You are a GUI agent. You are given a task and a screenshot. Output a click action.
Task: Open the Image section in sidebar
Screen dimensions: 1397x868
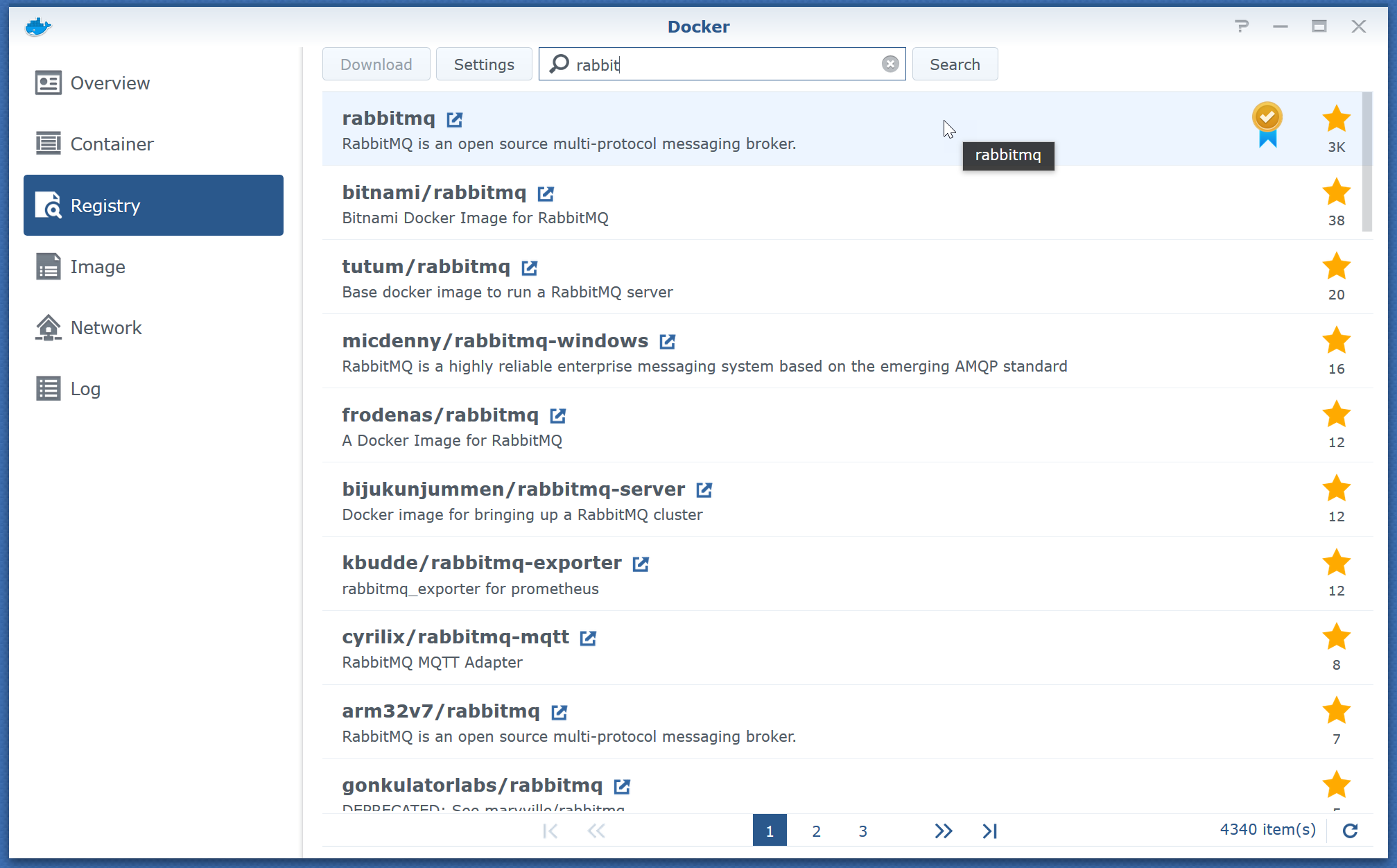coord(98,267)
